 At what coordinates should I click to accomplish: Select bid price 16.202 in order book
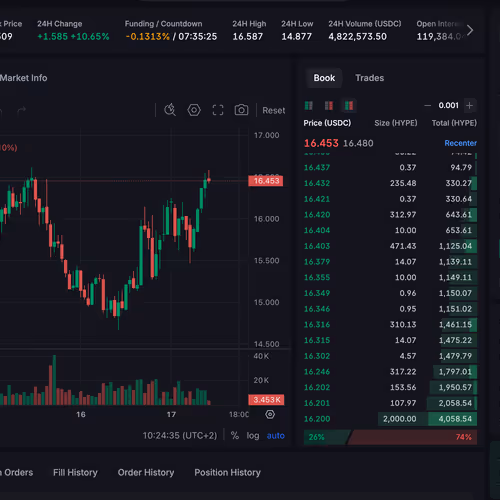coord(317,387)
